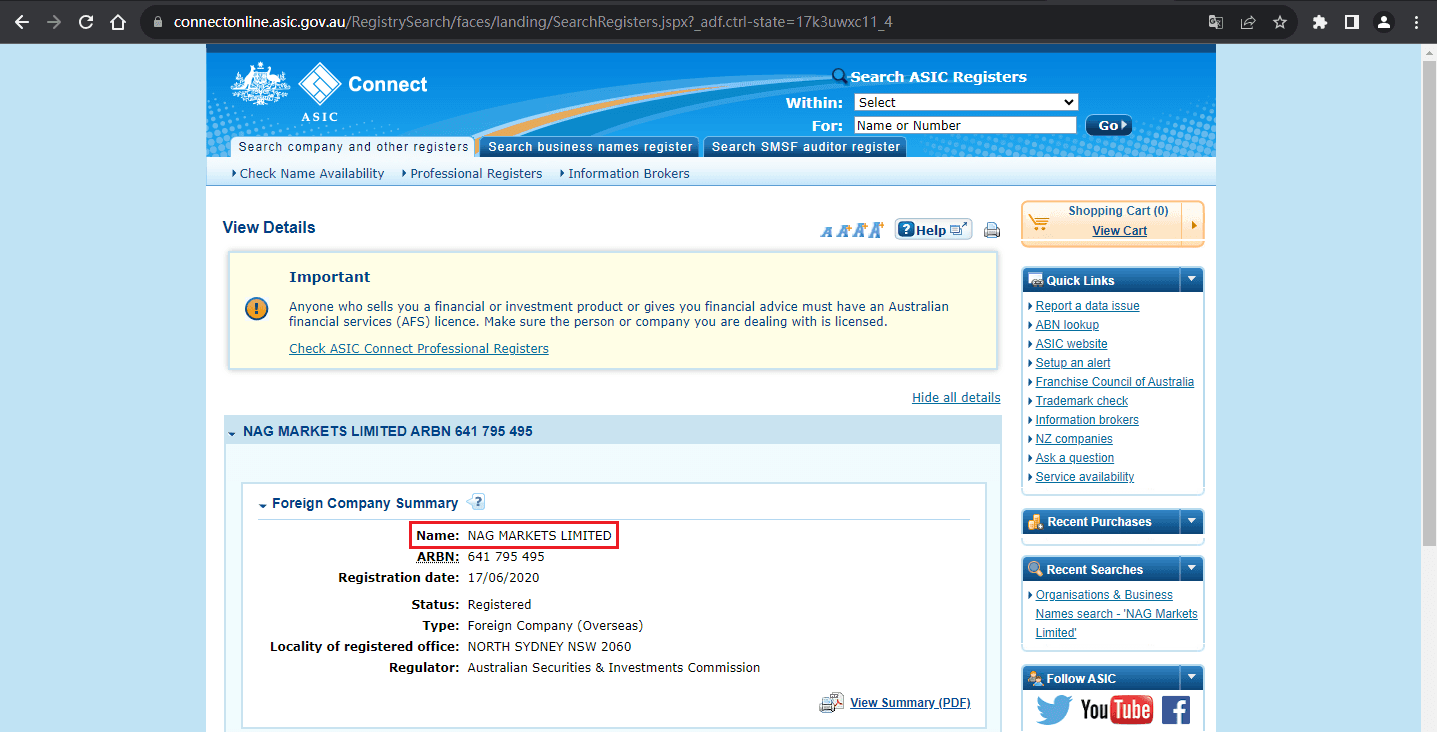Open the Ask a question quick link

pyautogui.click(x=1074, y=458)
